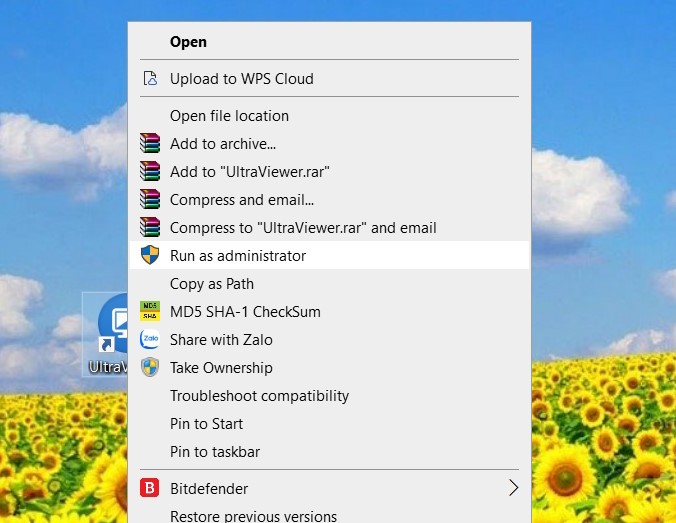Select the UltraViewer desktop shortcut icon

coord(106,334)
